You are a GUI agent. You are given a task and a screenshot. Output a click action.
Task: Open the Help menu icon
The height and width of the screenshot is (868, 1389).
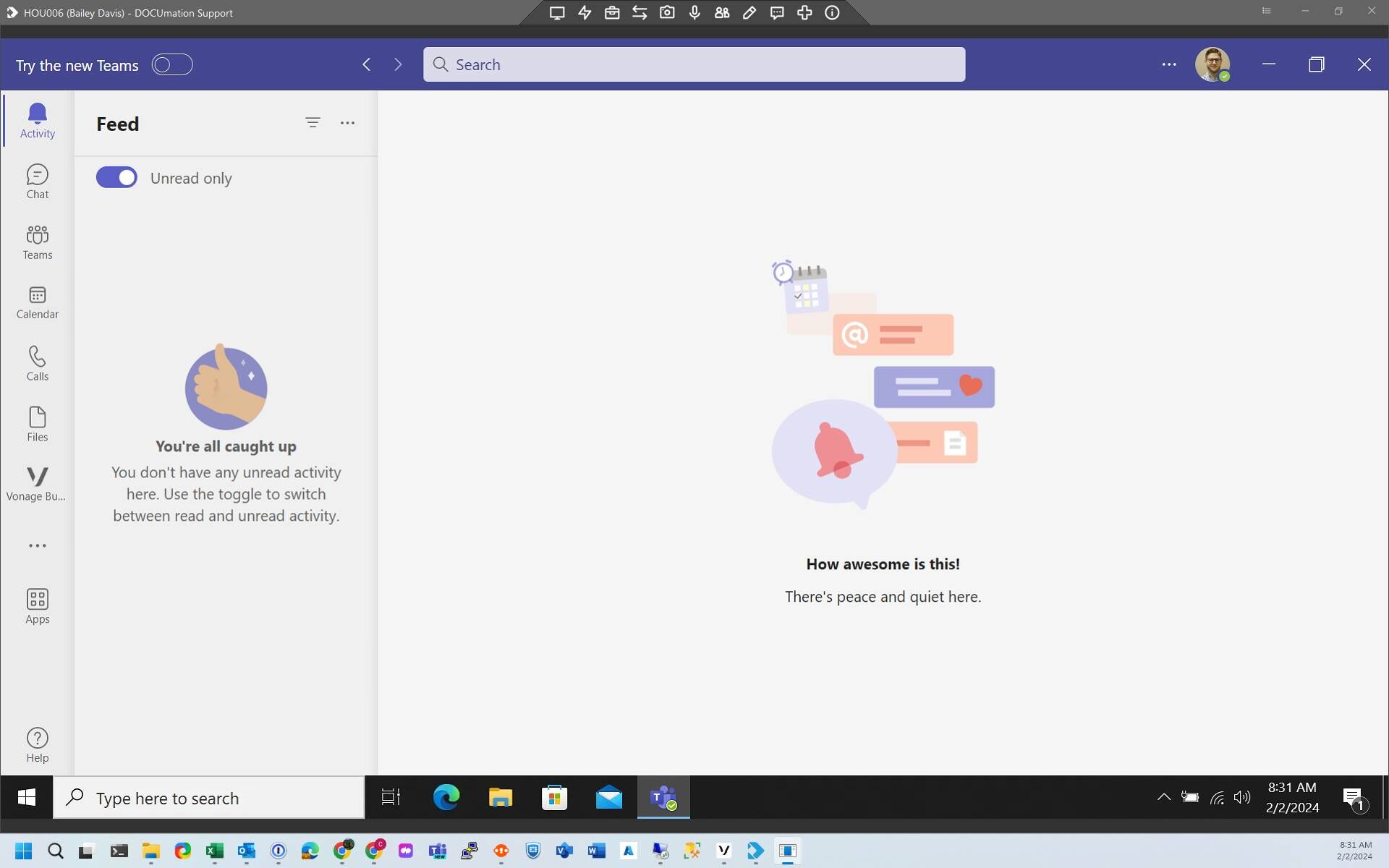pos(37,744)
